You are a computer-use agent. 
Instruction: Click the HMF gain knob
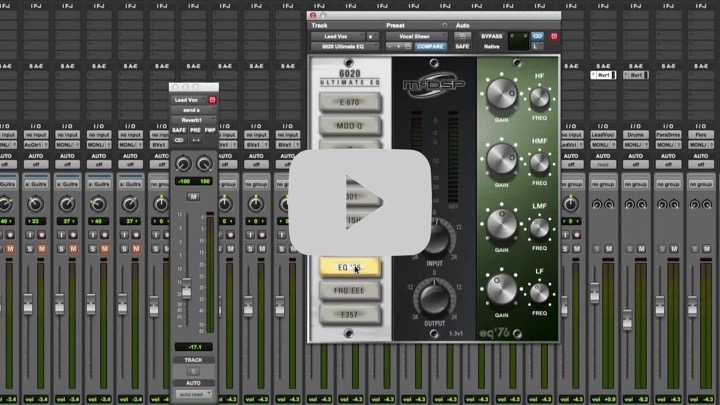pyautogui.click(x=501, y=158)
